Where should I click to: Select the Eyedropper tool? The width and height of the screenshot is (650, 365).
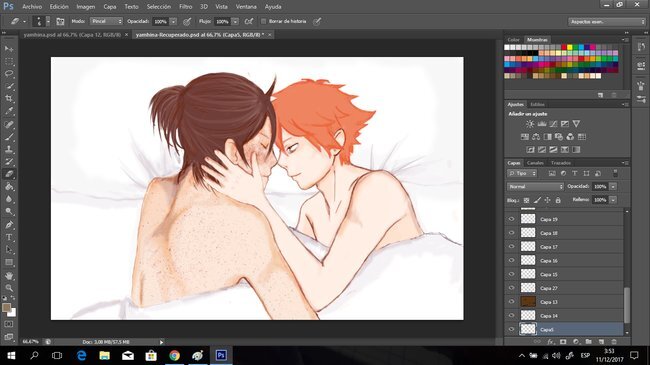tap(9, 111)
